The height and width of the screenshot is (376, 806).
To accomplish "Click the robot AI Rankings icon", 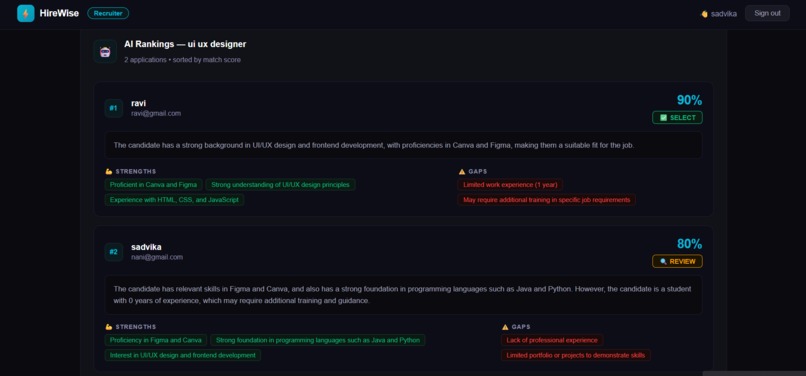I will click(105, 51).
